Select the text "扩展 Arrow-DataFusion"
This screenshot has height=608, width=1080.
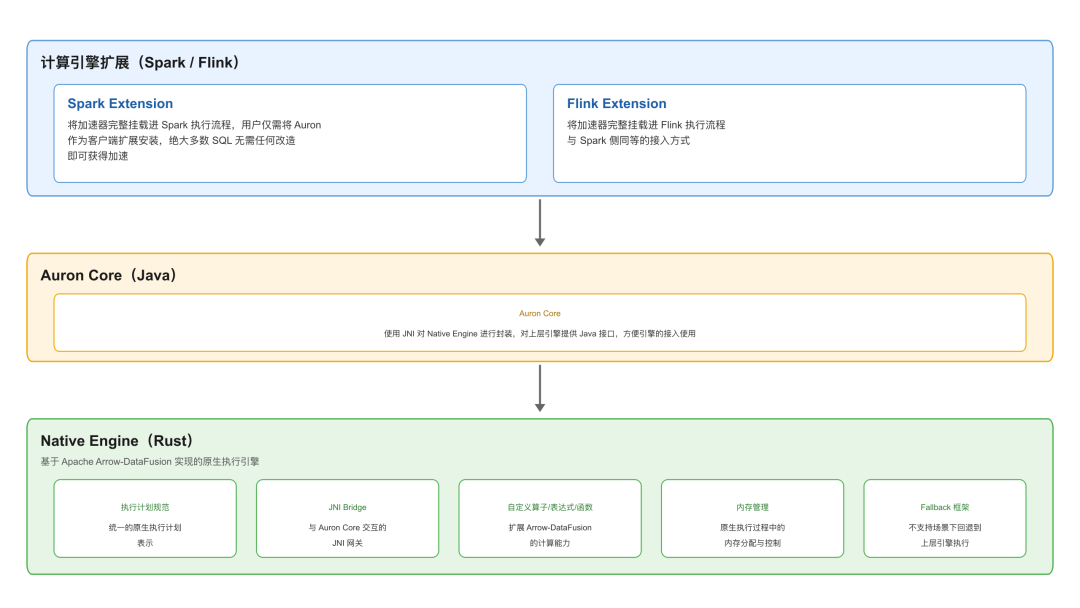[550, 527]
